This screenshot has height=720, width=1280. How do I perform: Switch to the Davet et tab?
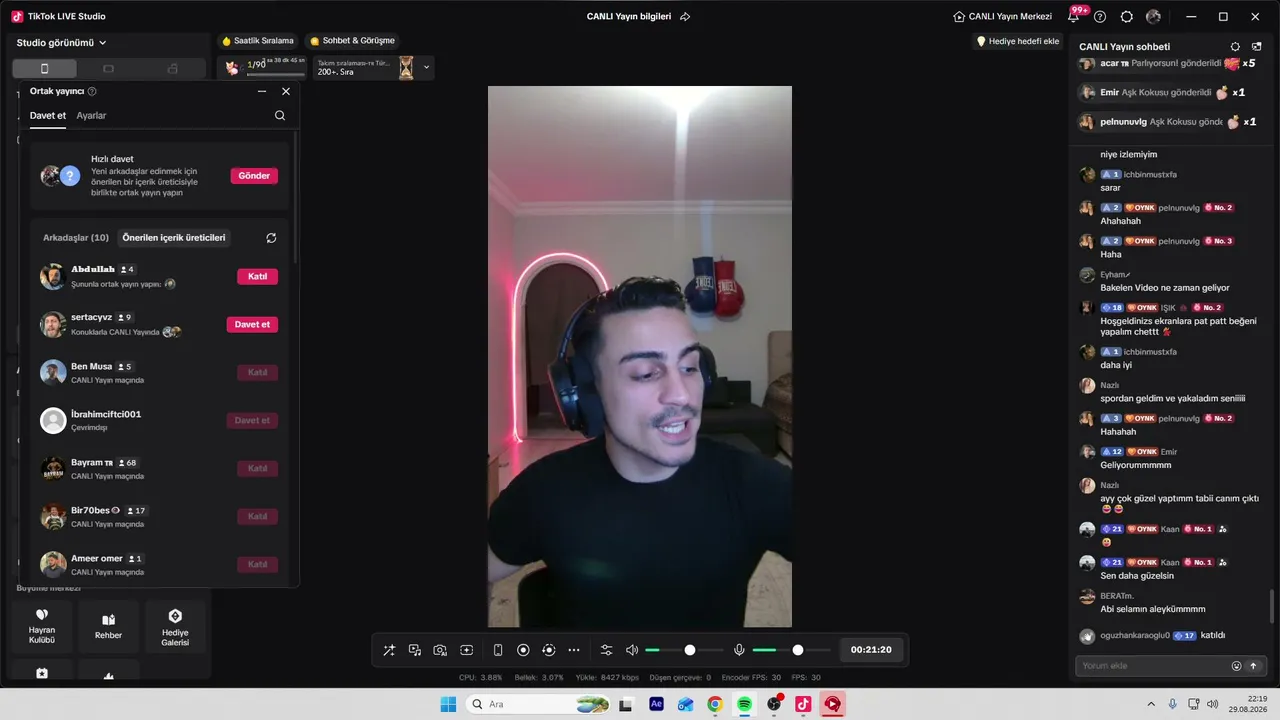coord(48,116)
